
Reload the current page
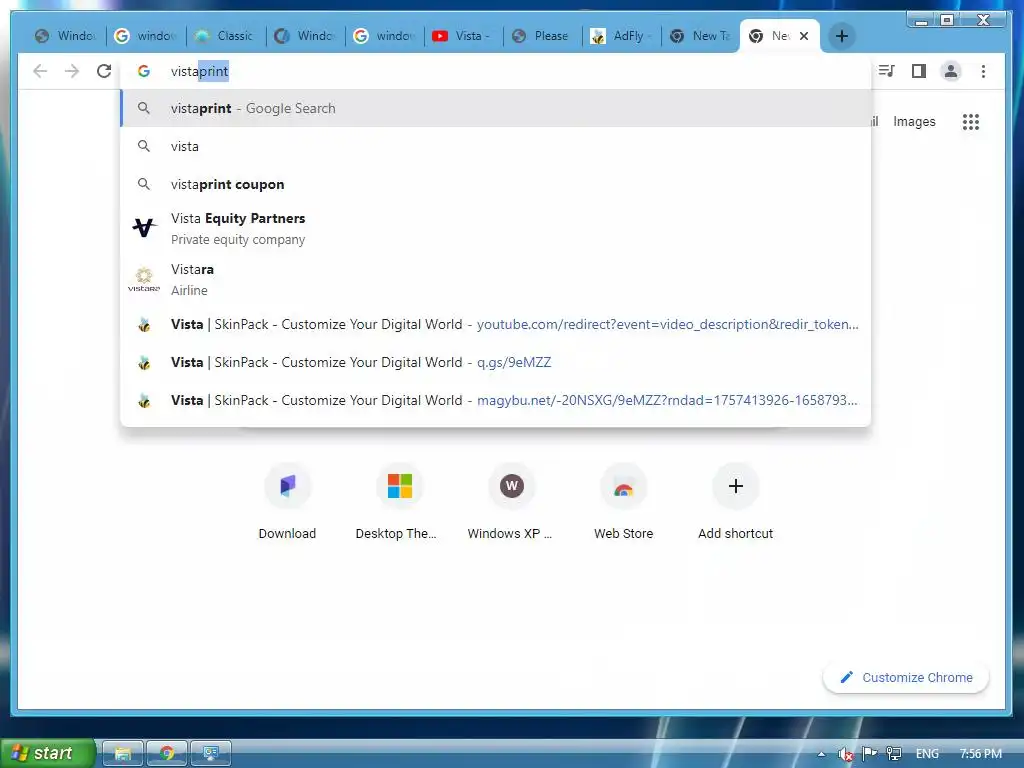[104, 71]
